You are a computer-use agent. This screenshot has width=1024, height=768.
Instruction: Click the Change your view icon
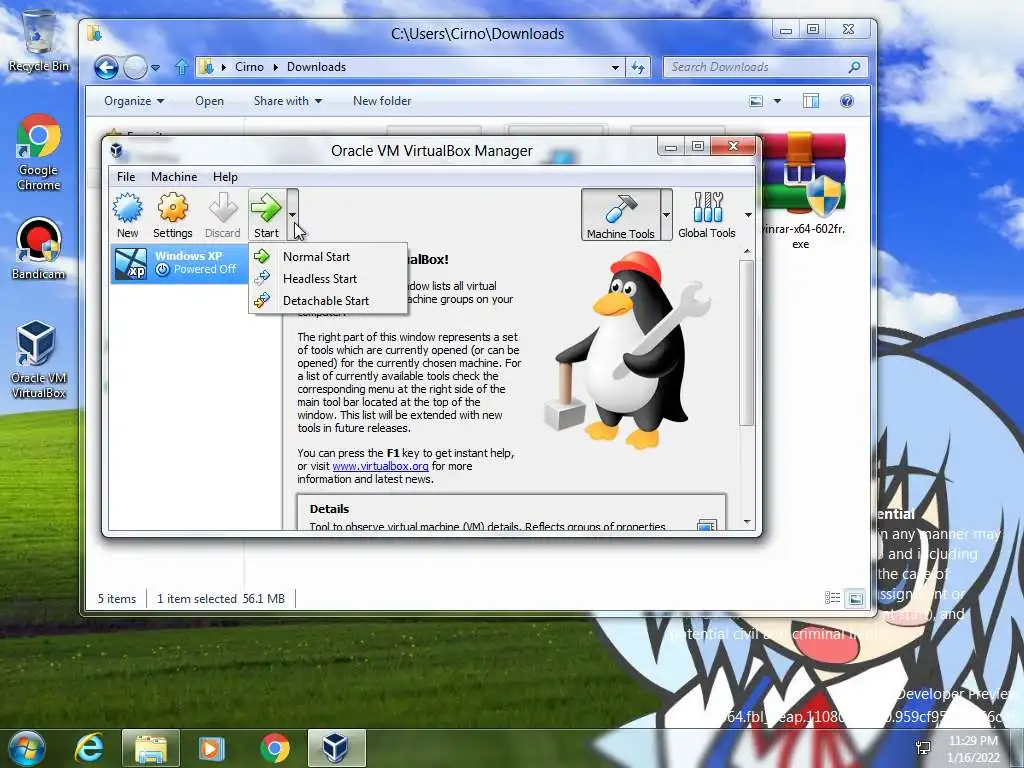pyautogui.click(x=756, y=101)
